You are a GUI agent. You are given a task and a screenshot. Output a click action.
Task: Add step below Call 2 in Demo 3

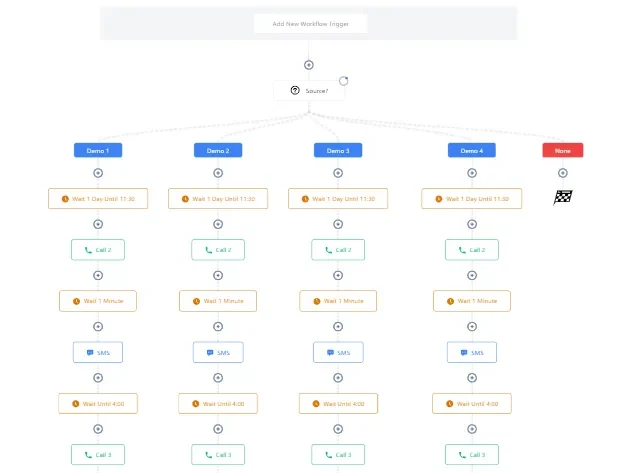click(338, 275)
